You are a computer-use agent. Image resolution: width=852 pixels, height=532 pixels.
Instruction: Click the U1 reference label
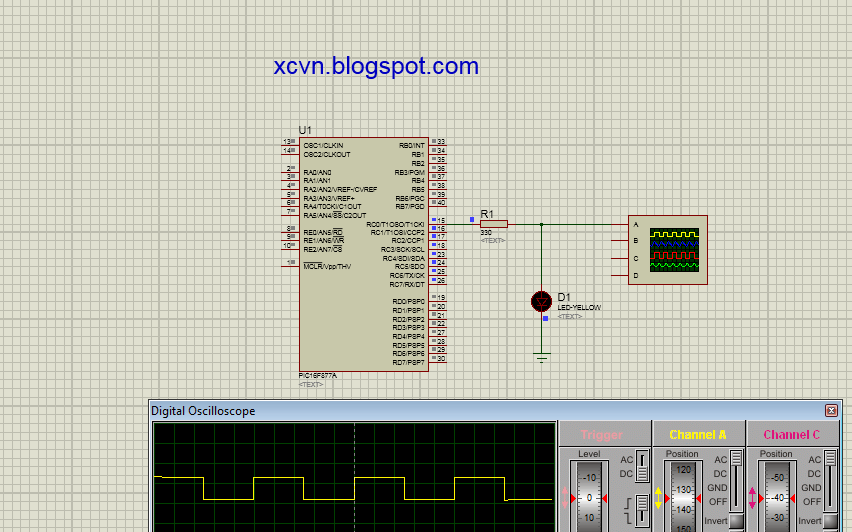tap(305, 130)
